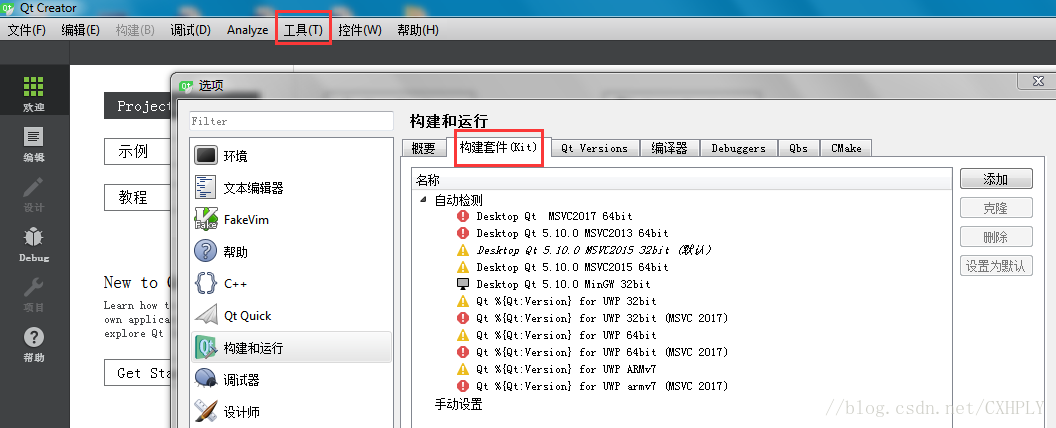This screenshot has height=428, width=1056.
Task: Click warning icon of UWP 64bit kit
Action: coord(463,335)
